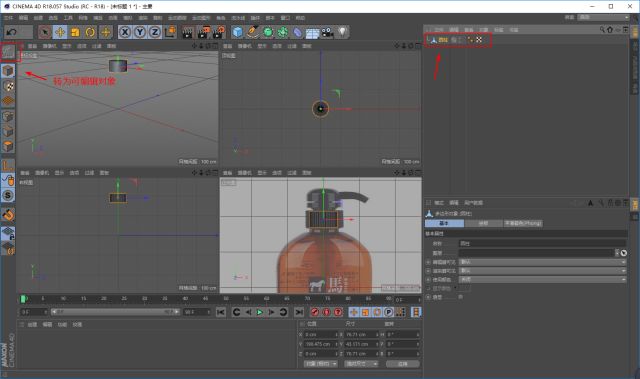This screenshot has height=379, width=640.
Task: Toggle the Z axis lock
Action: [155, 32]
